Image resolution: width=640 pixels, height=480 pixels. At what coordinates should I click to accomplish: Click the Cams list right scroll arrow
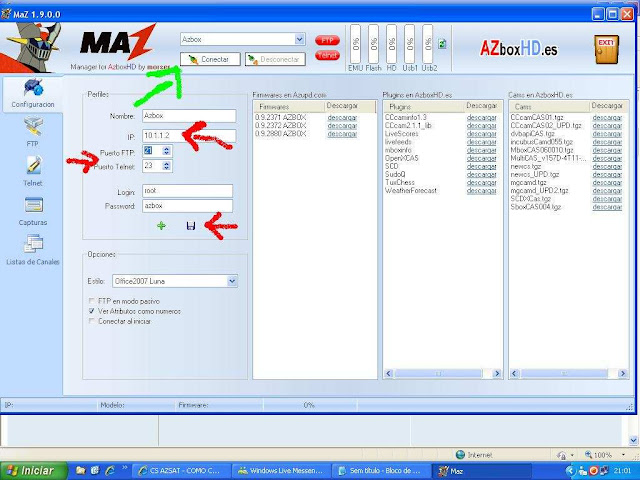tap(622, 373)
